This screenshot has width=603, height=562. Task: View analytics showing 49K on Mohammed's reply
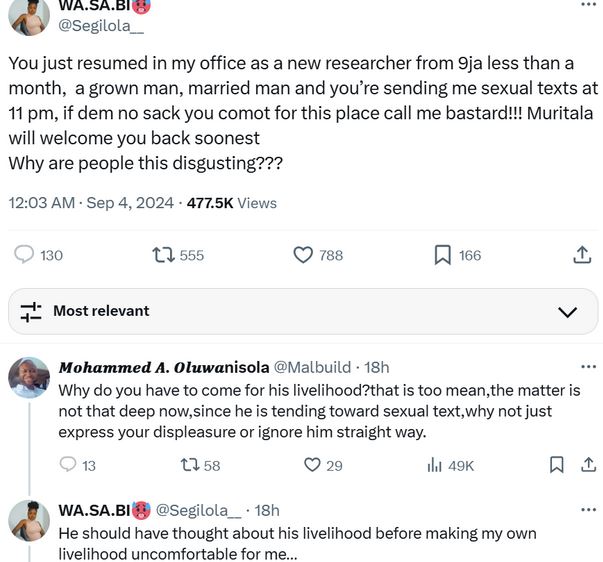435,465
